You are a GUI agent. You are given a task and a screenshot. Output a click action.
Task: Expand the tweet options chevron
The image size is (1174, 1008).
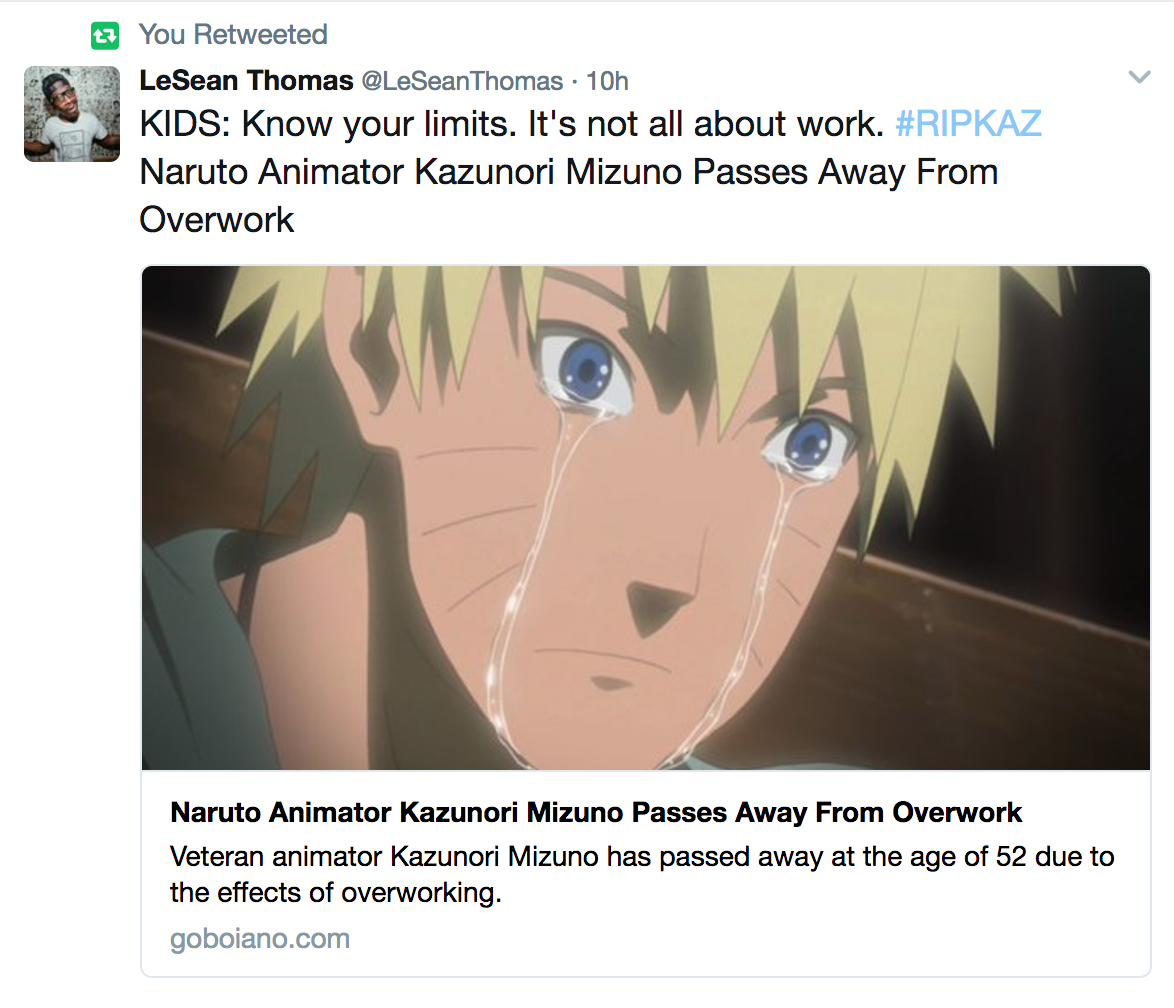coord(1139,78)
